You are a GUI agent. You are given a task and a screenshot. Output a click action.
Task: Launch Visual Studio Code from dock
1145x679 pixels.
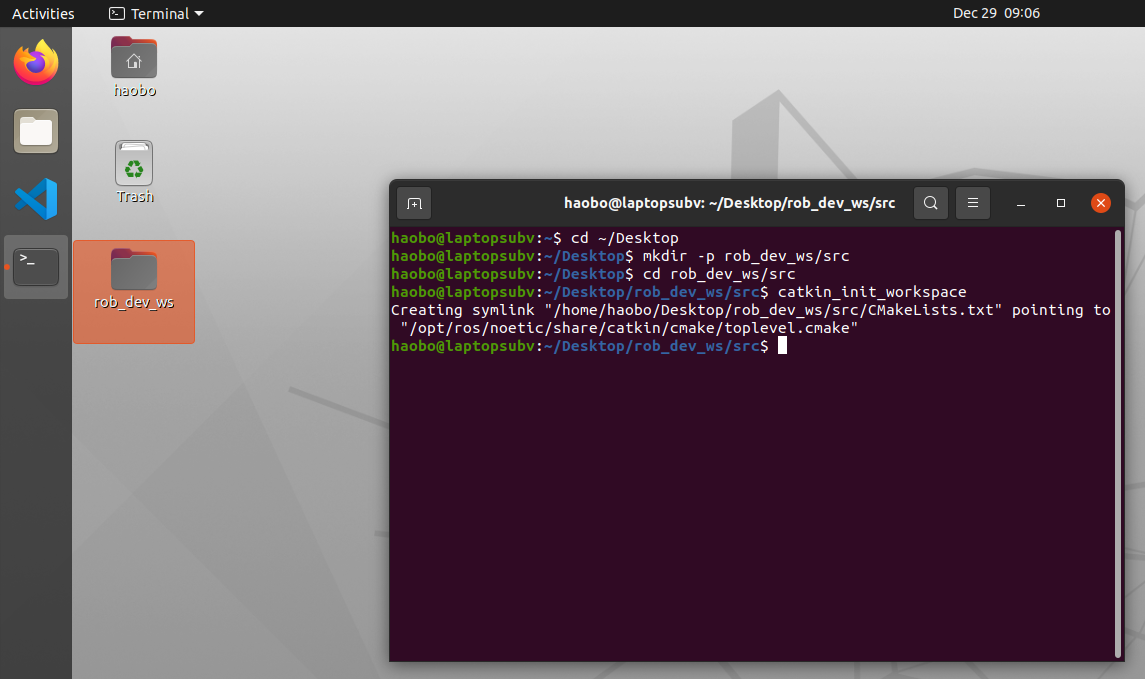tap(36, 199)
